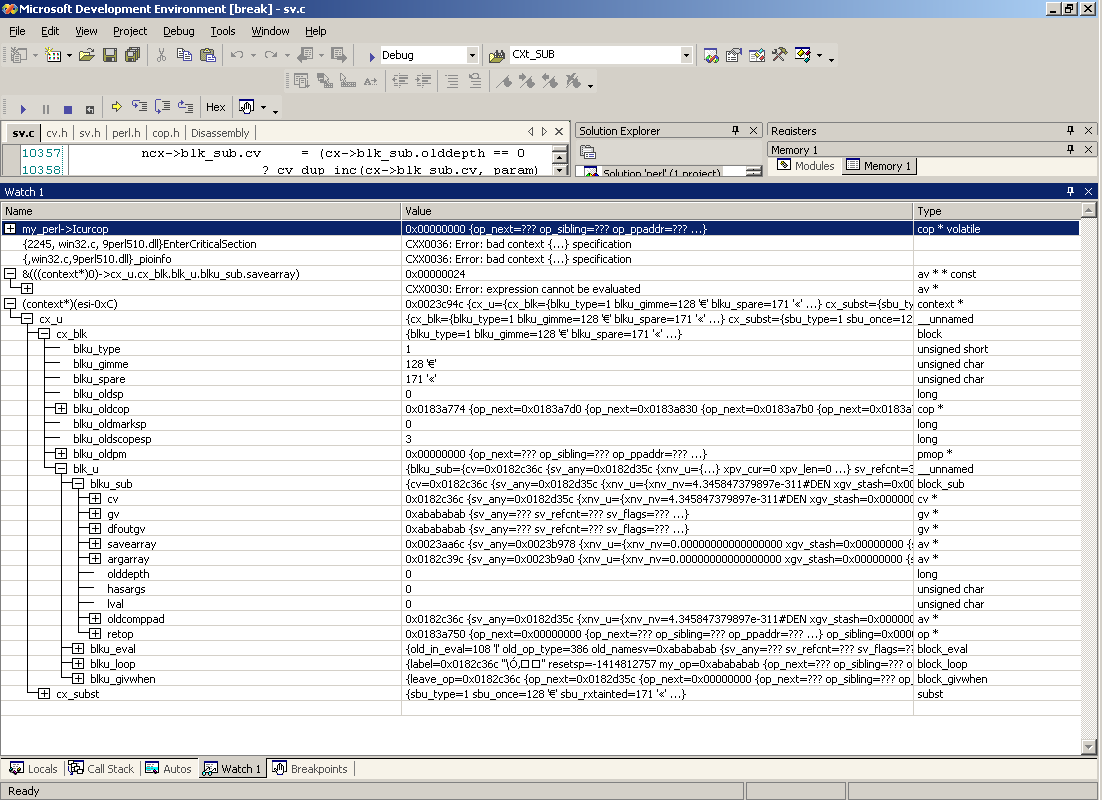This screenshot has width=1102, height=800.
Task: Open the Project menu
Action: 130,31
